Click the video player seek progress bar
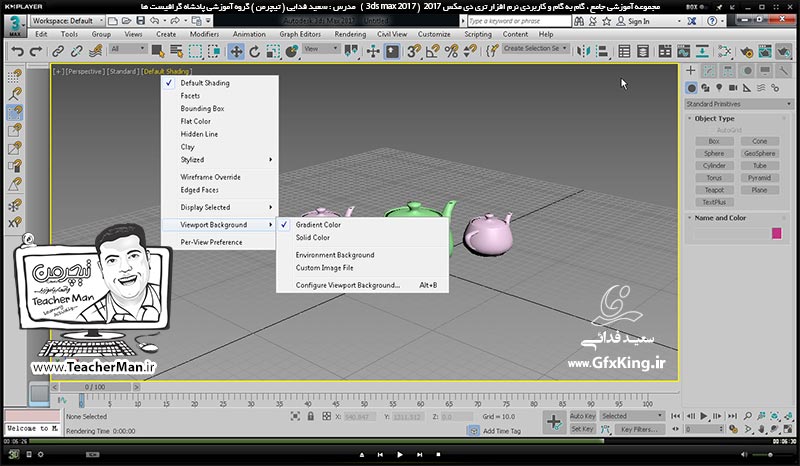 click(x=401, y=441)
